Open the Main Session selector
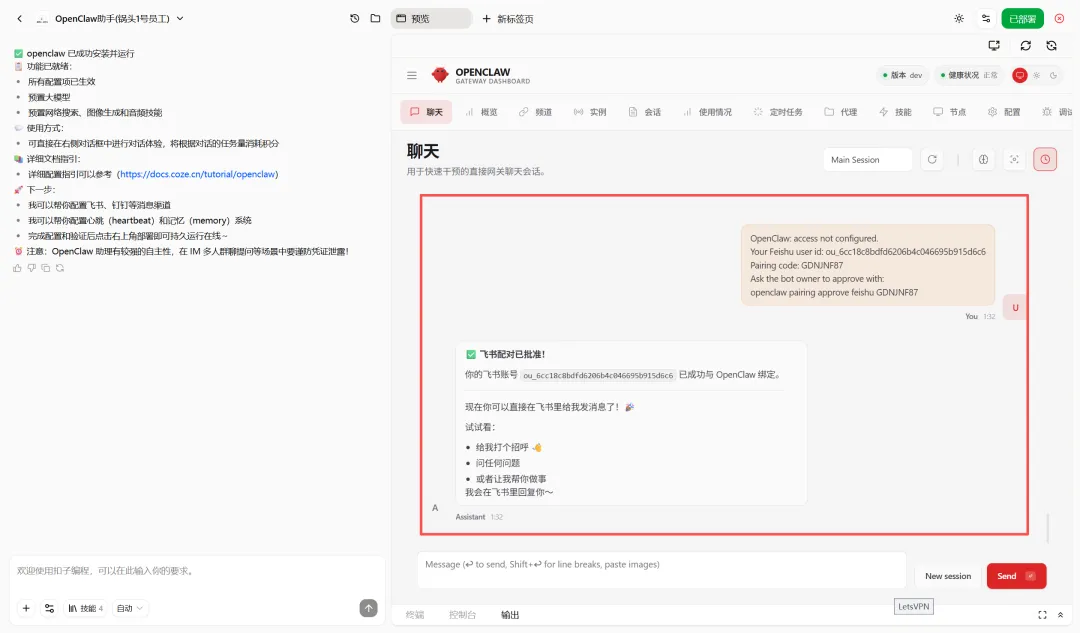Screen dimensions: 1080x633 (867, 159)
